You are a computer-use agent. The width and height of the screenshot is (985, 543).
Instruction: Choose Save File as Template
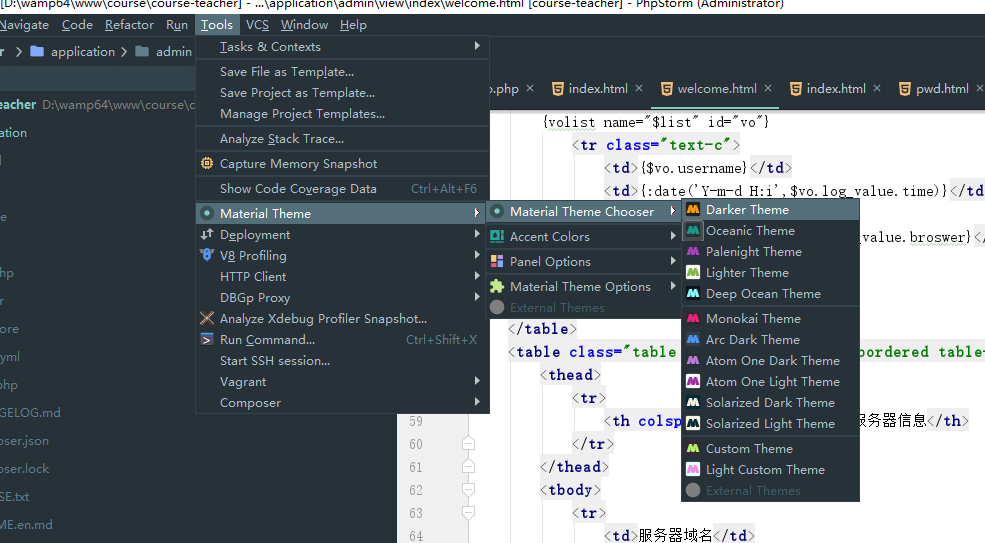[342, 72]
